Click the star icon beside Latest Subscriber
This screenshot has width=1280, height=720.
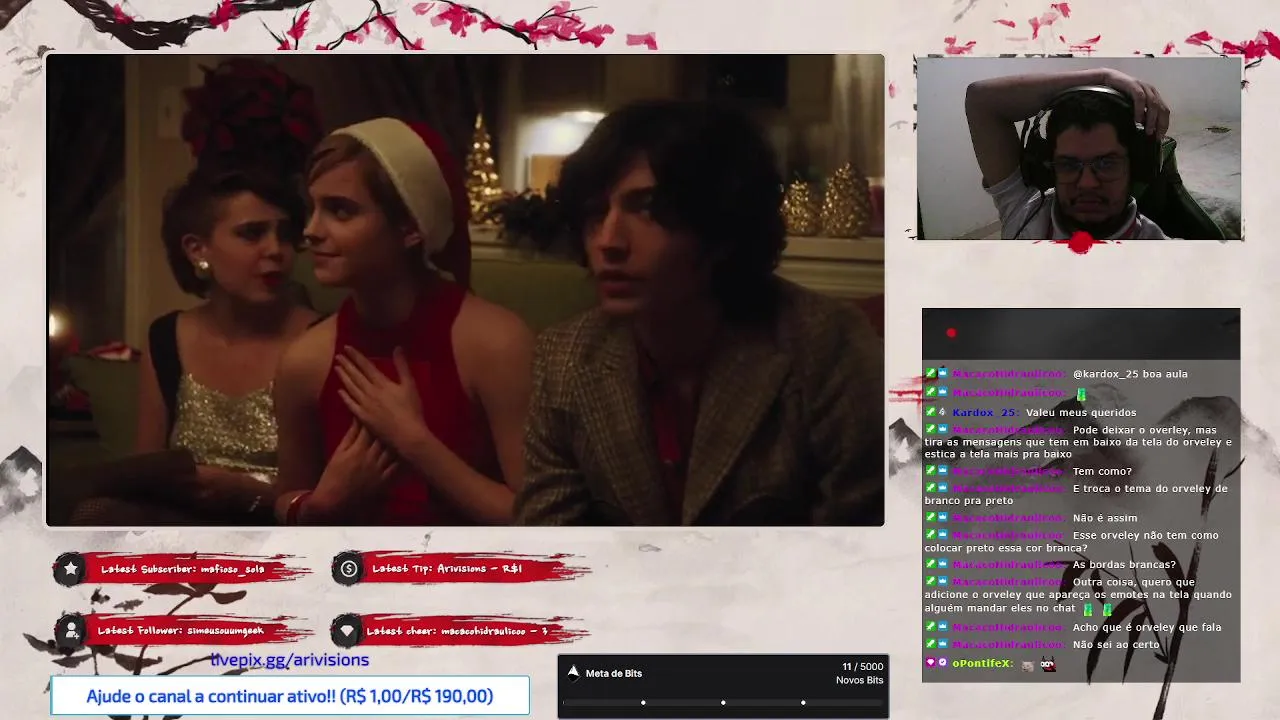pyautogui.click(x=71, y=569)
